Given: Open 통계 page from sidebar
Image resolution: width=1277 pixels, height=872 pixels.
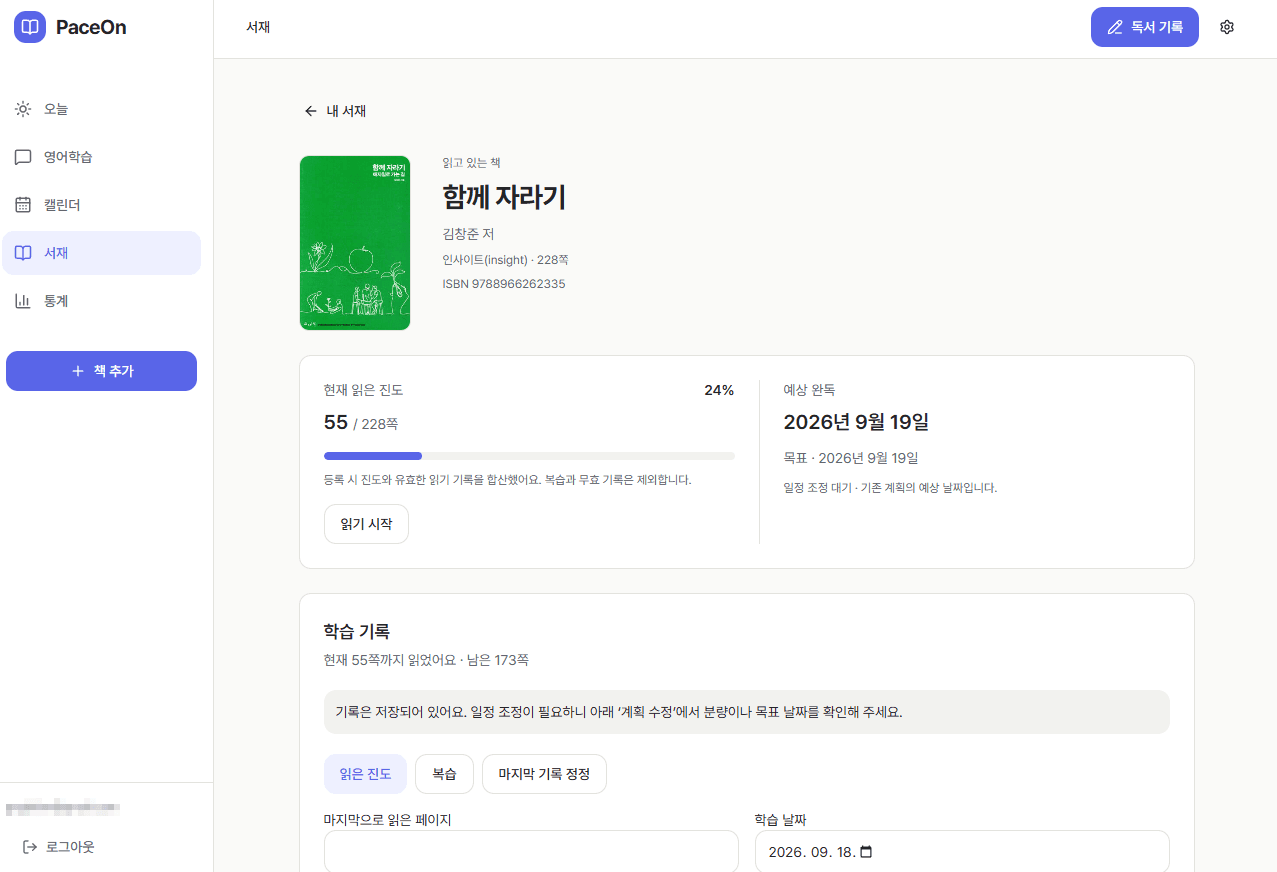Looking at the screenshot, I should pyautogui.click(x=101, y=301).
